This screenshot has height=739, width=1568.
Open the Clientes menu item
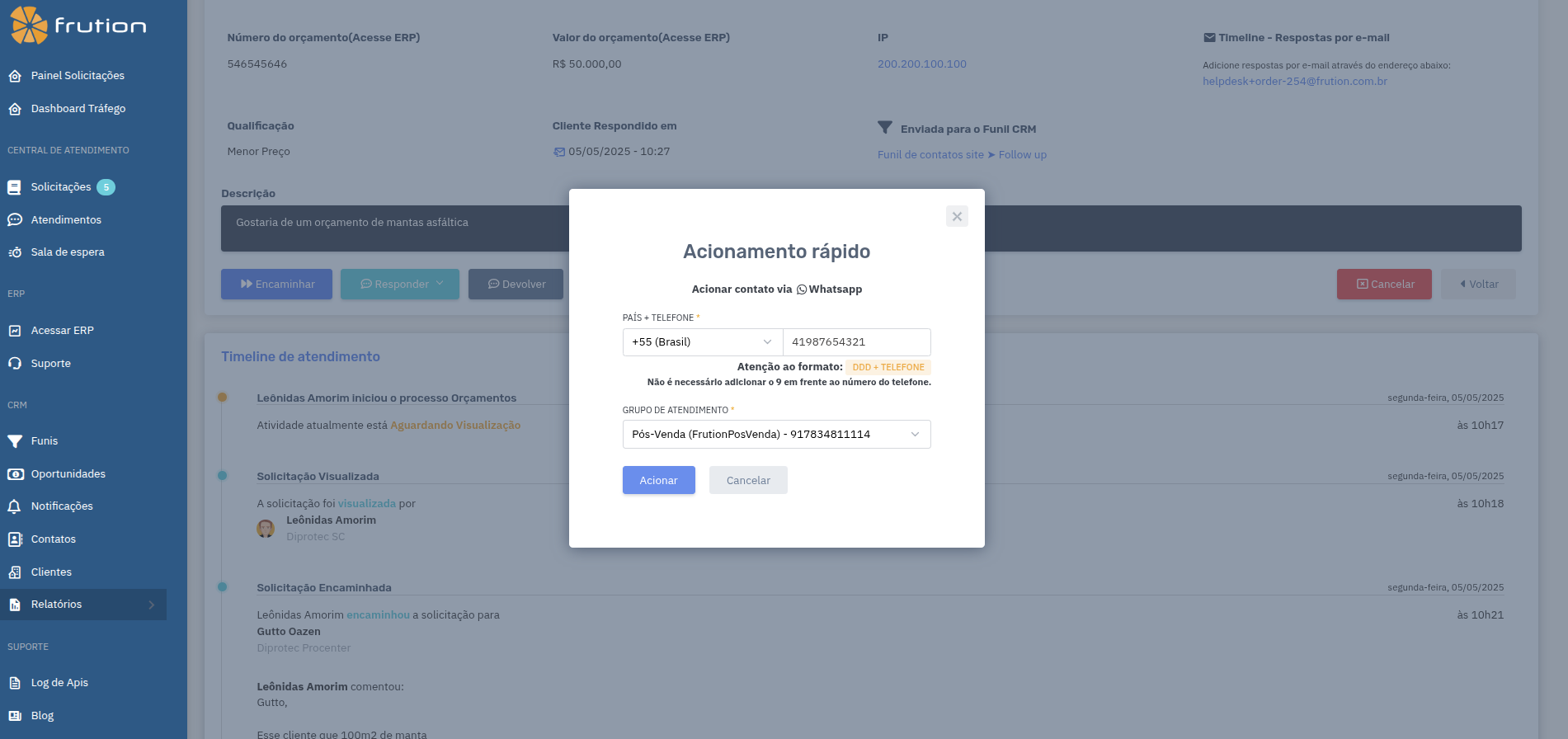[x=51, y=572]
